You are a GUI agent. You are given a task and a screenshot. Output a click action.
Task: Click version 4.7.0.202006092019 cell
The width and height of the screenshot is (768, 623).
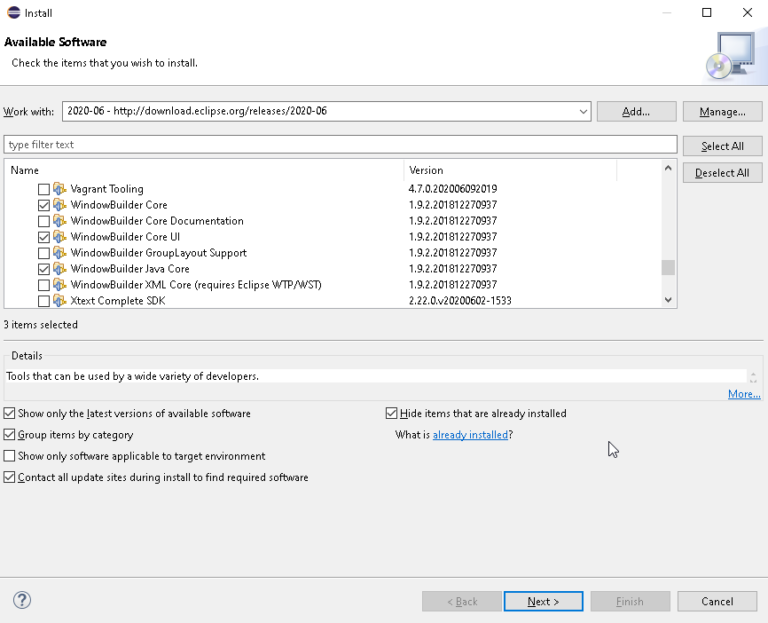[x=453, y=189]
